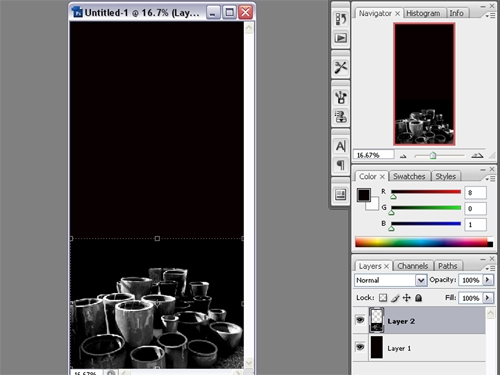Switch to the Histogram tab
The height and width of the screenshot is (375, 500).
click(423, 13)
